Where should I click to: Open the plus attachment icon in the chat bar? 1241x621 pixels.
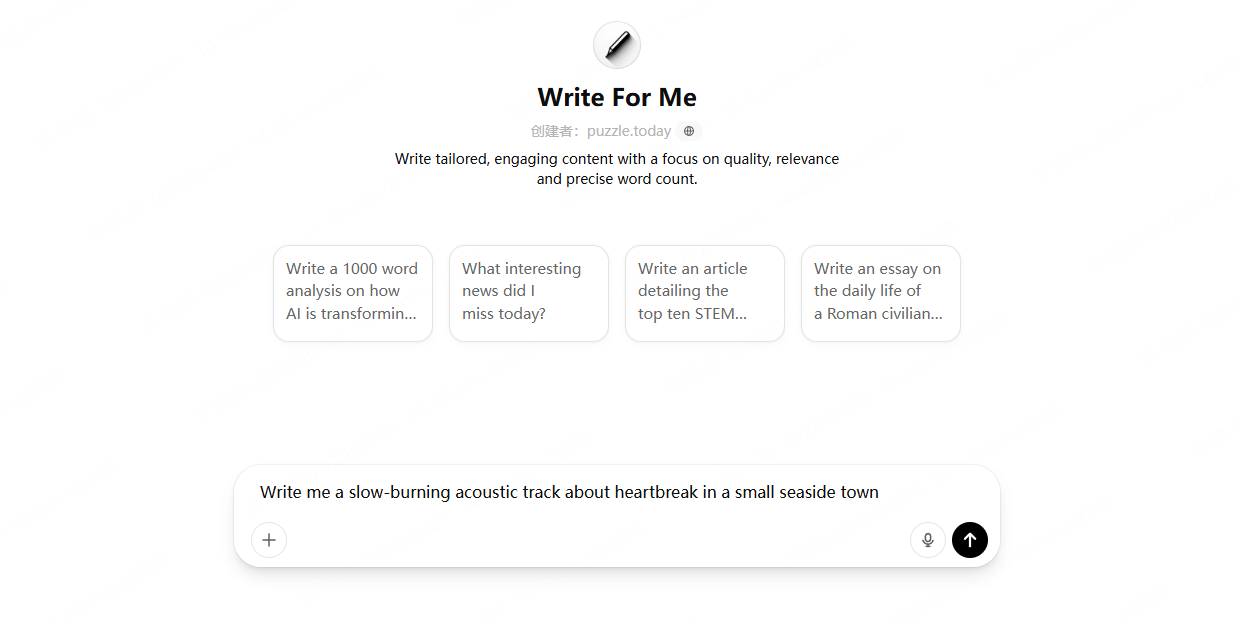268,540
